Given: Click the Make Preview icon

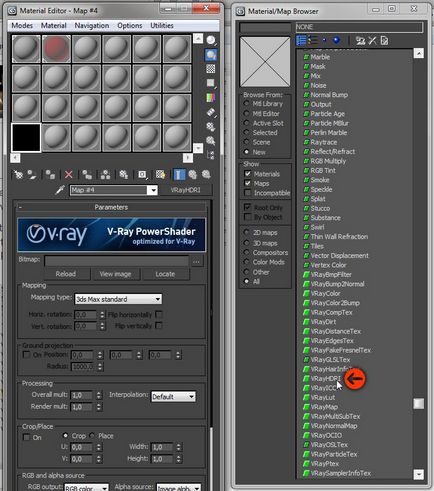Looking at the screenshot, I should [x=211, y=113].
